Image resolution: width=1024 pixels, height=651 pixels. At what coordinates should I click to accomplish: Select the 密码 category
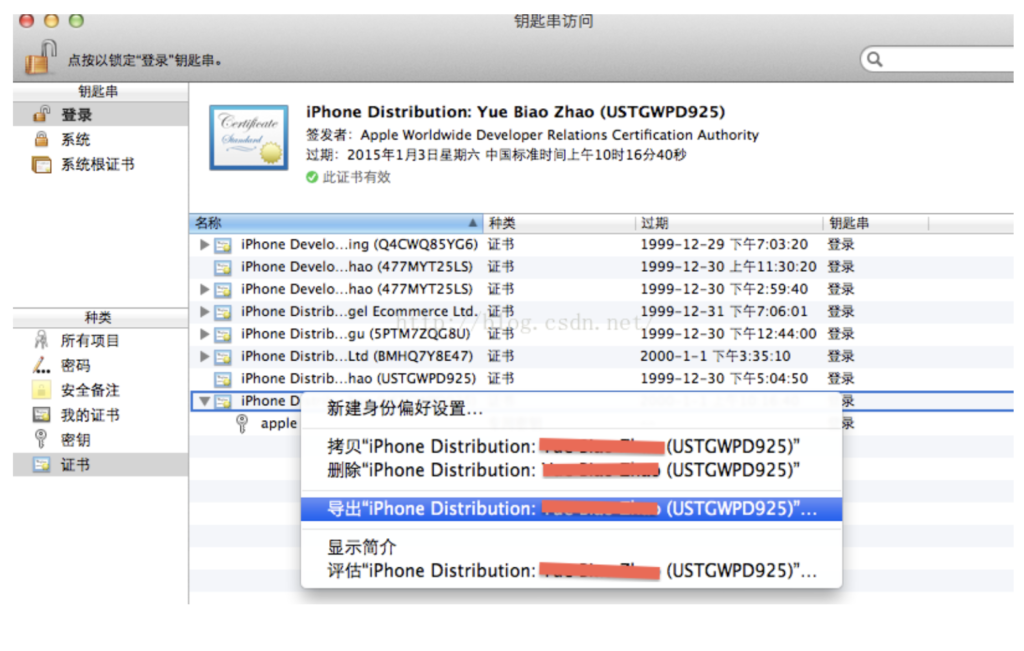click(101, 366)
